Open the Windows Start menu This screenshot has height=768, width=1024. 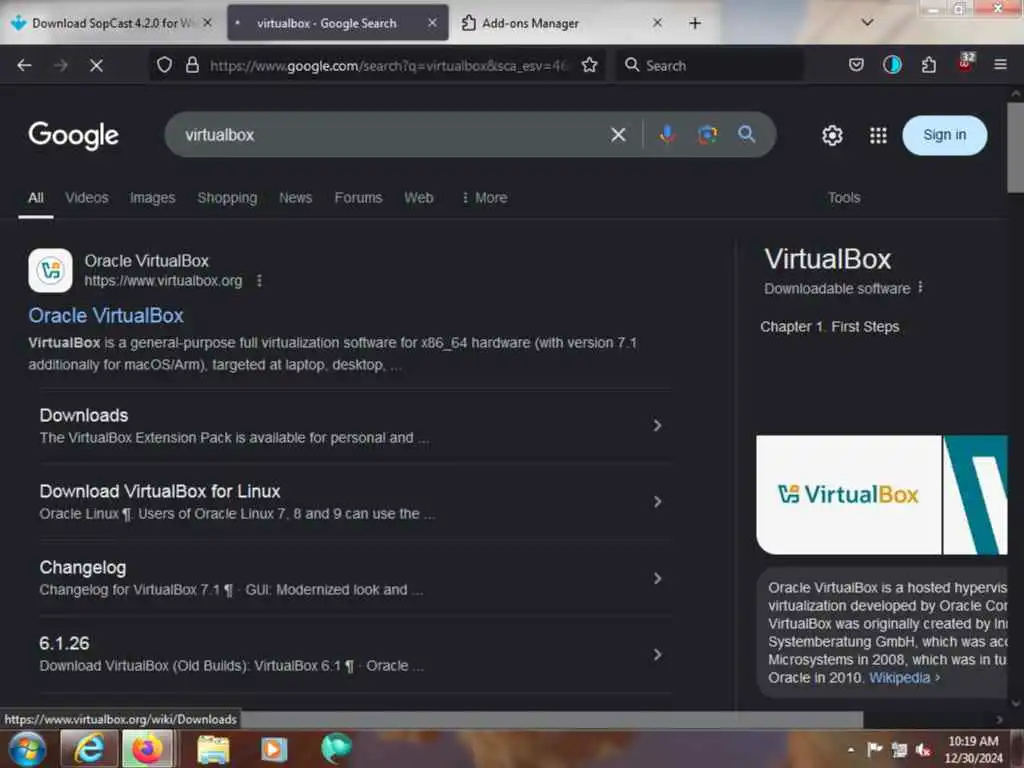click(x=27, y=748)
